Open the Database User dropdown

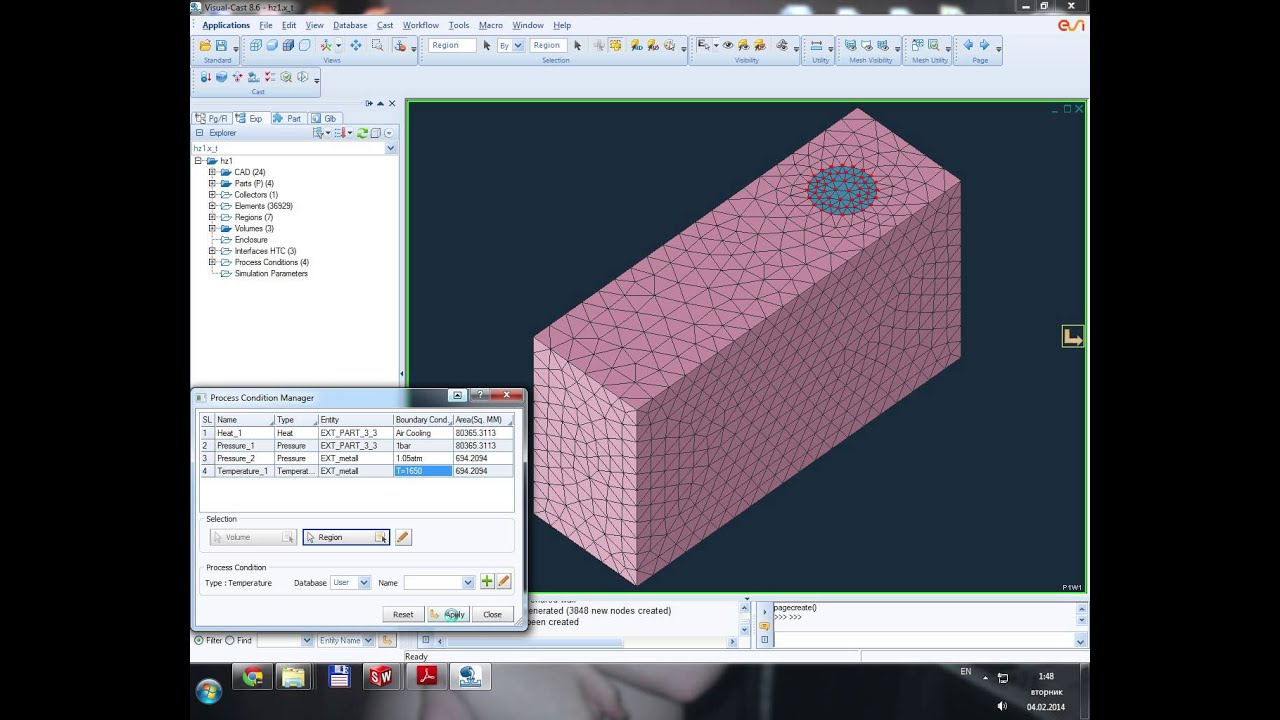point(364,582)
